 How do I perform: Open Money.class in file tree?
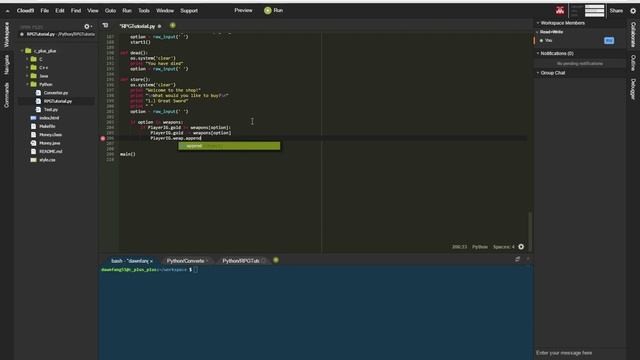pos(51,135)
